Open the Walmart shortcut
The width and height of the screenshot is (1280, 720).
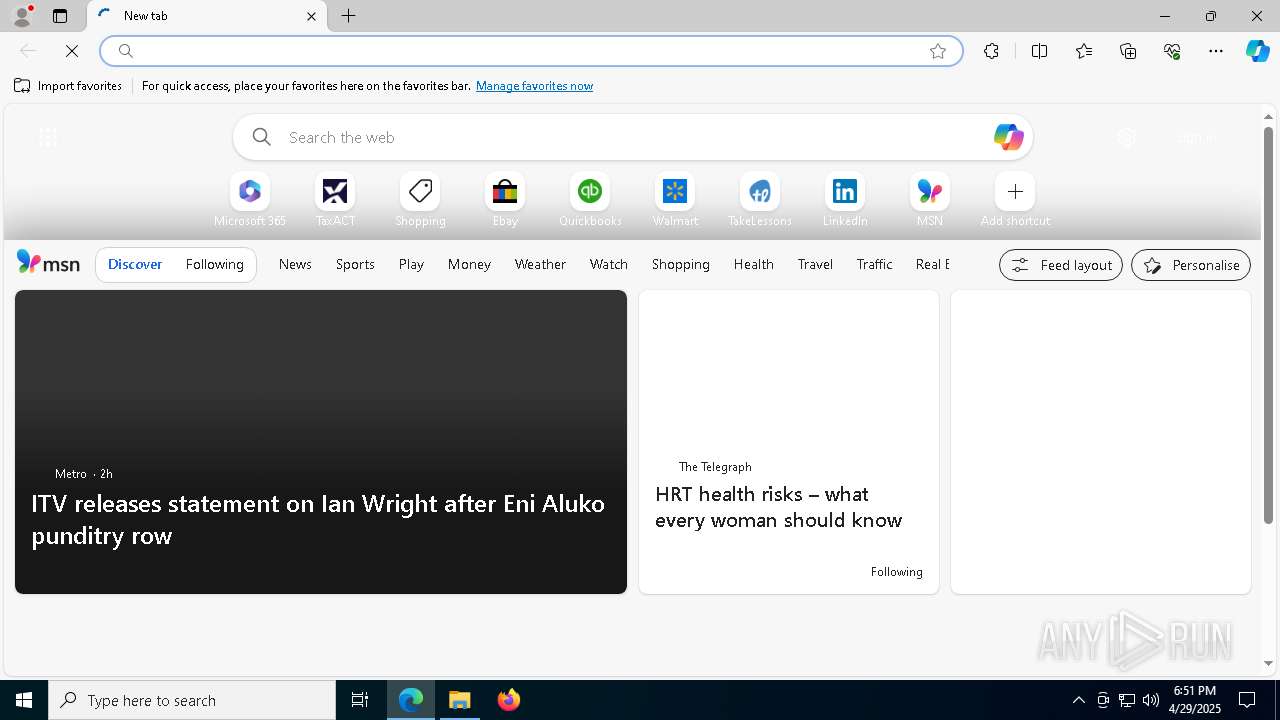(675, 200)
